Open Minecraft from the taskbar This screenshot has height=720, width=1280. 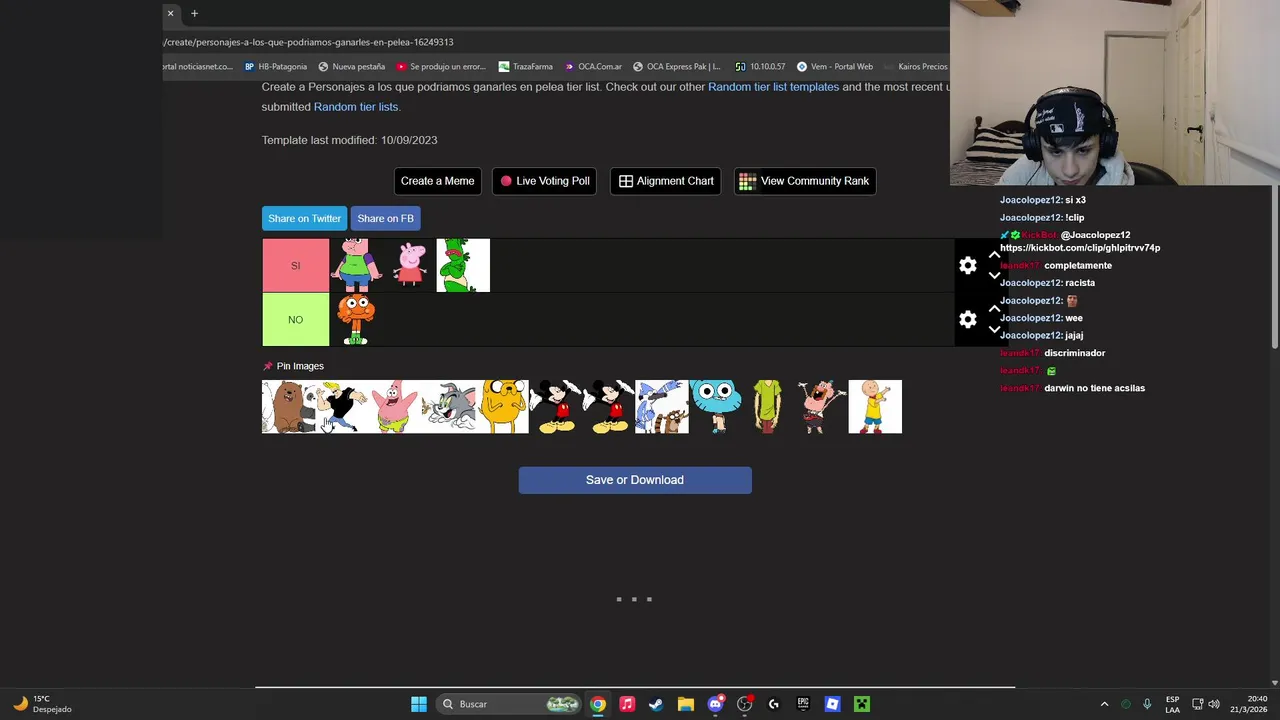click(862, 704)
